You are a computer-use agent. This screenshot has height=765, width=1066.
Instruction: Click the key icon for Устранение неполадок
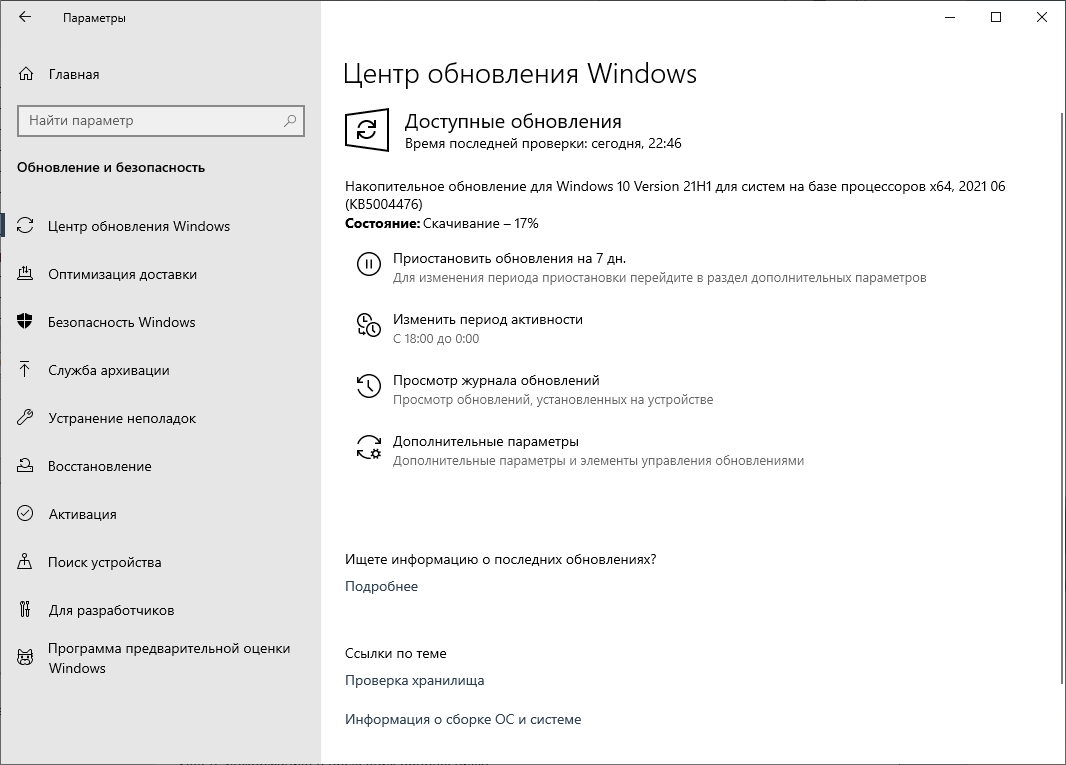click(x=27, y=418)
